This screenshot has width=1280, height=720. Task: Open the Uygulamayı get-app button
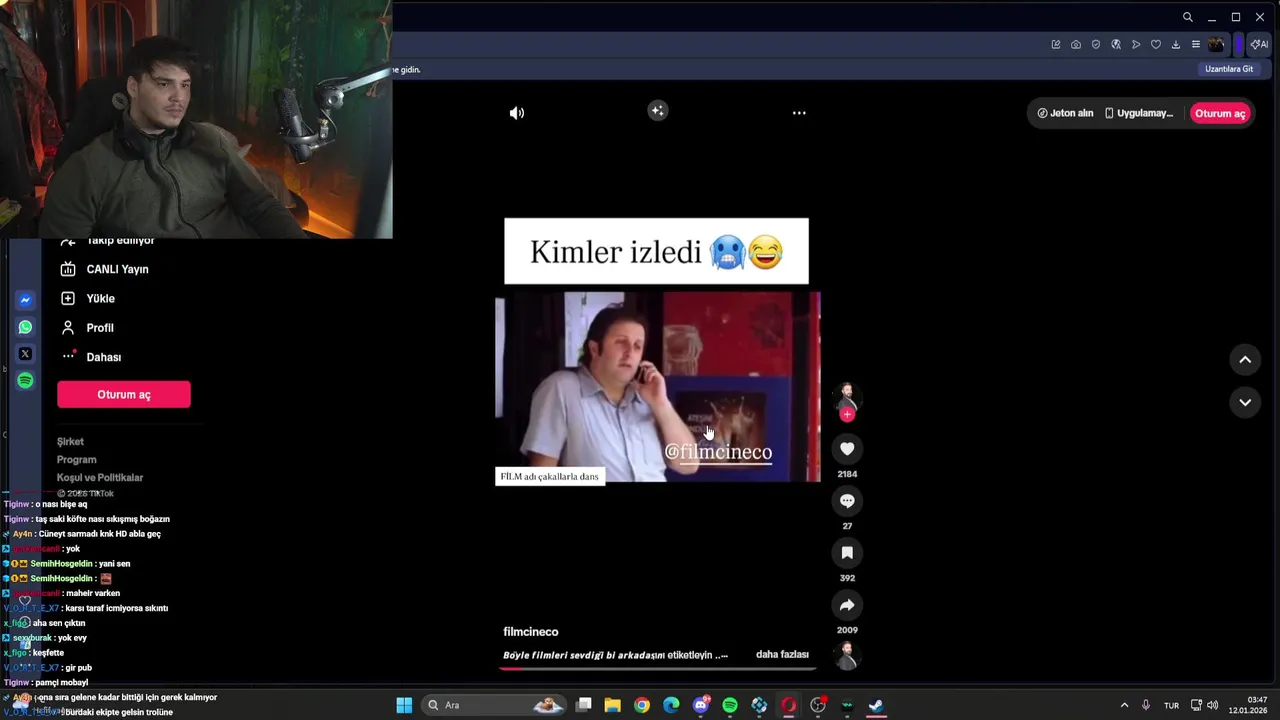1139,113
